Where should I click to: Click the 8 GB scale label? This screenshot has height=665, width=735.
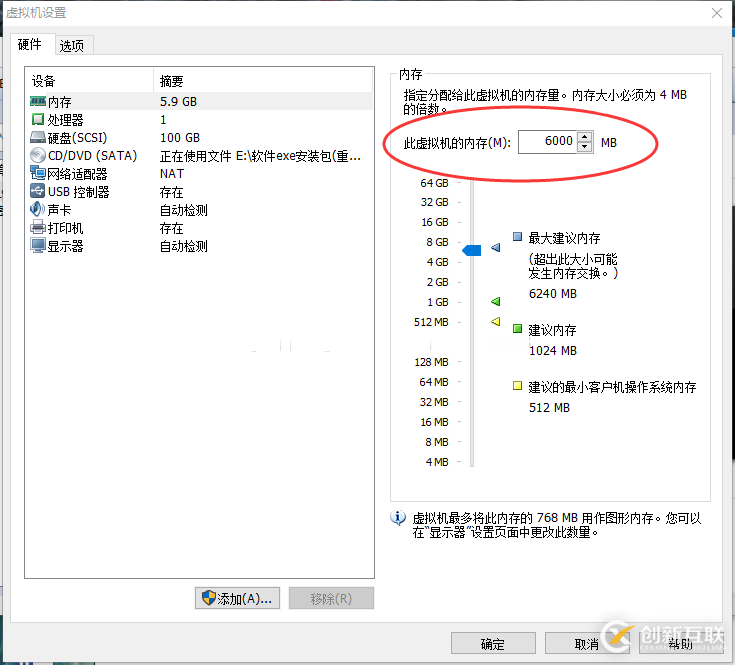click(437, 242)
